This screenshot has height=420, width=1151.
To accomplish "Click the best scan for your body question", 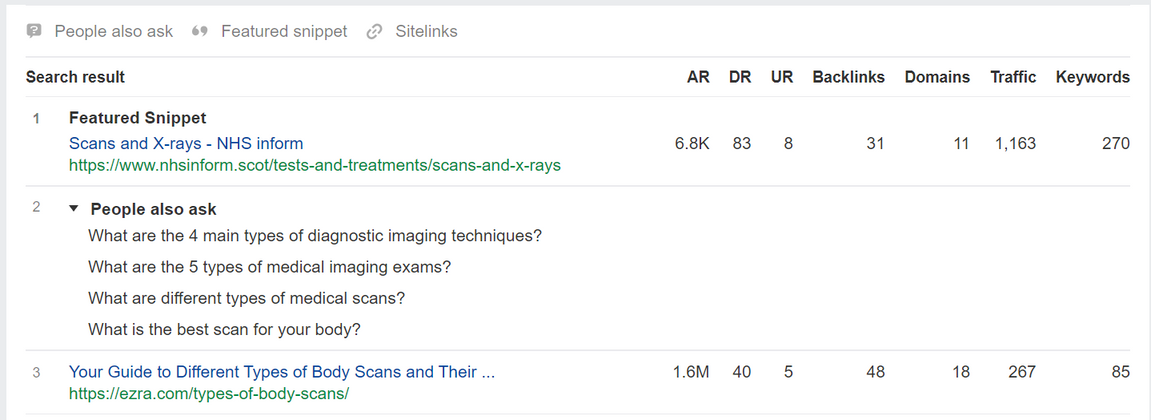I will [224, 329].
